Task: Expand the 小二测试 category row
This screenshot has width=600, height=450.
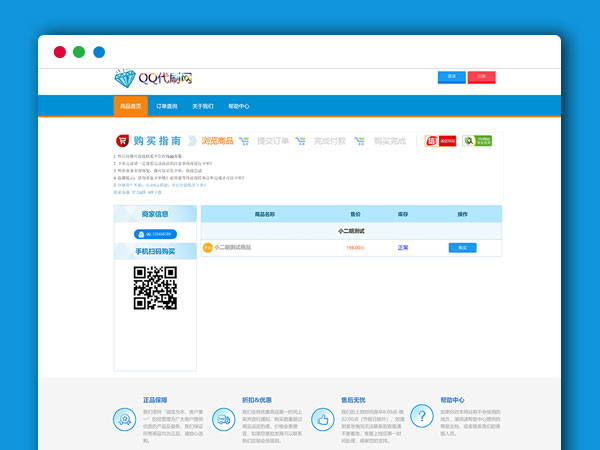Action: click(x=351, y=231)
